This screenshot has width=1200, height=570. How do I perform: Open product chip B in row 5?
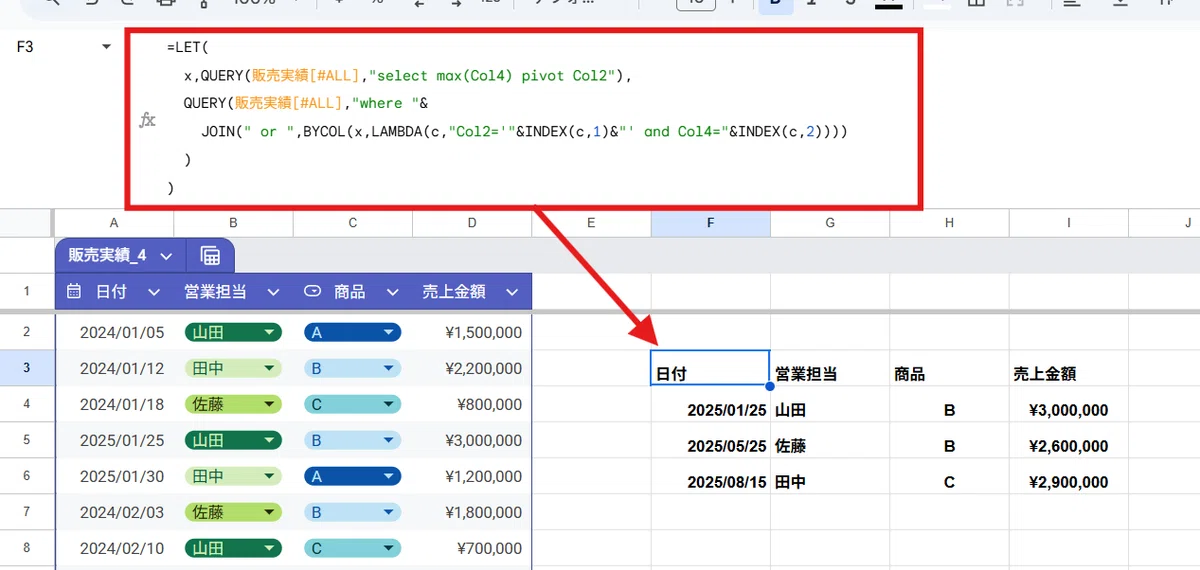coord(352,441)
